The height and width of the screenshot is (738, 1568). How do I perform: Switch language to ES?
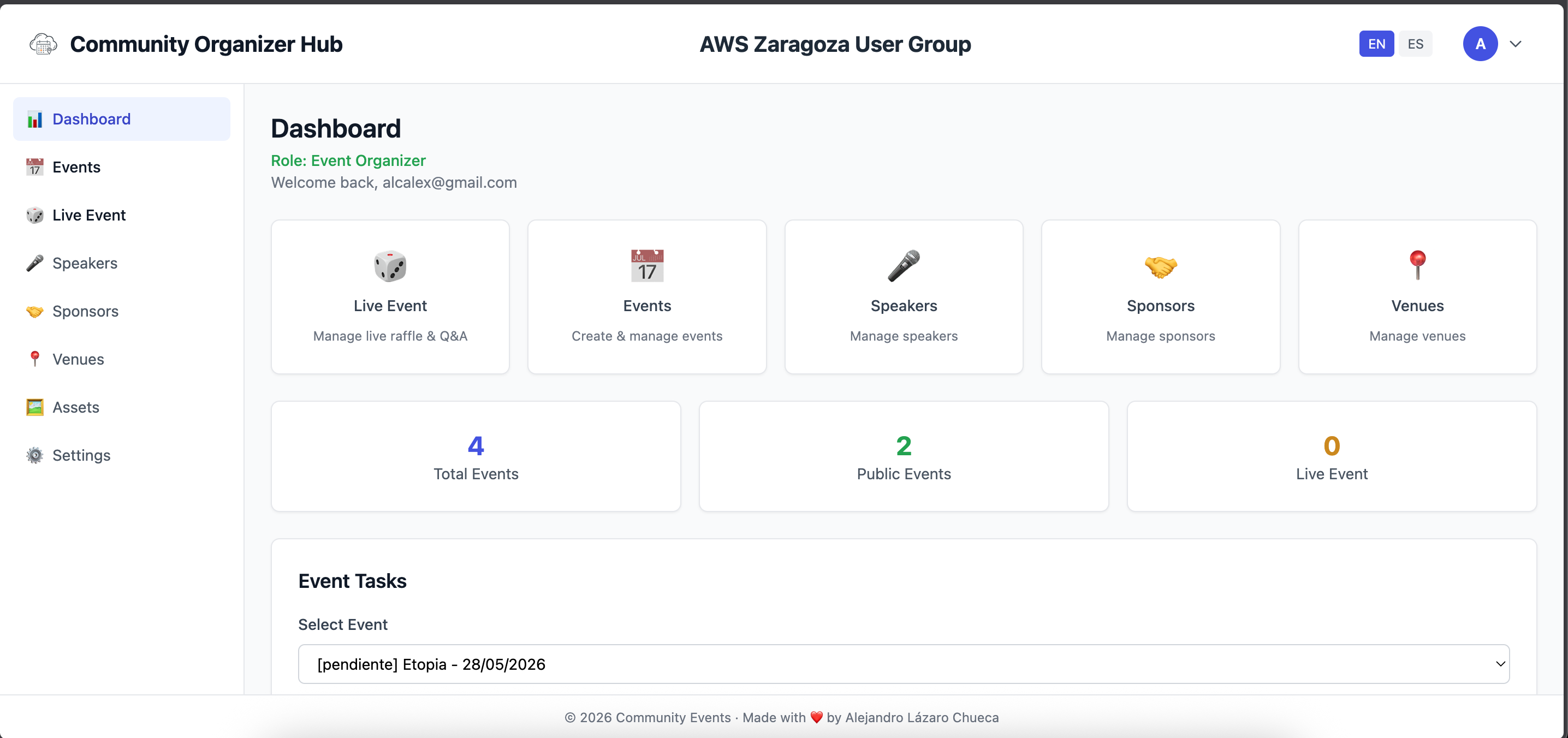click(1415, 44)
